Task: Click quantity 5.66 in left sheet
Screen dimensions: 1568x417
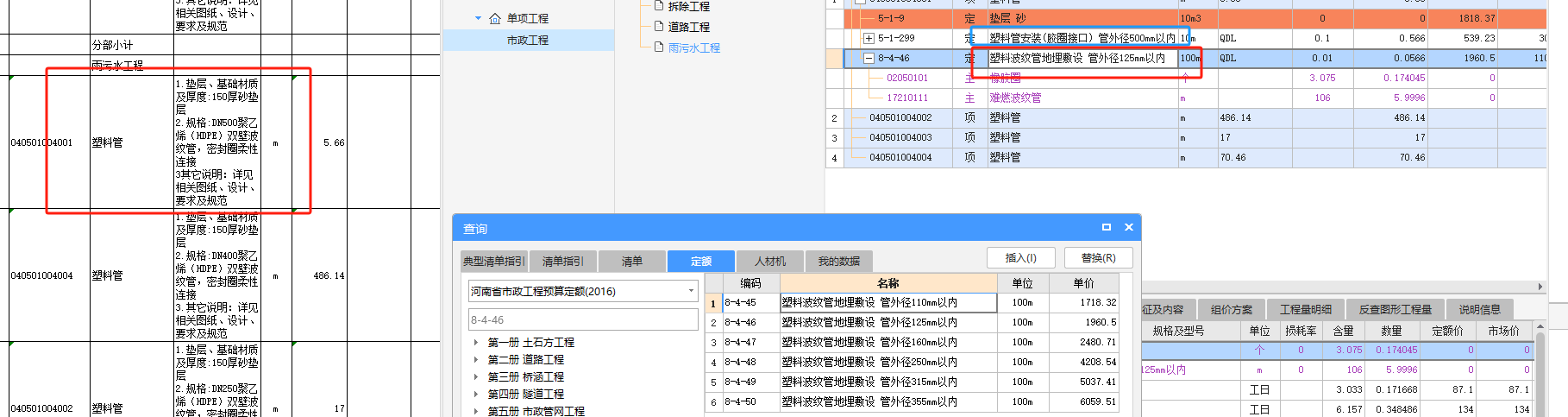Action: coord(334,142)
